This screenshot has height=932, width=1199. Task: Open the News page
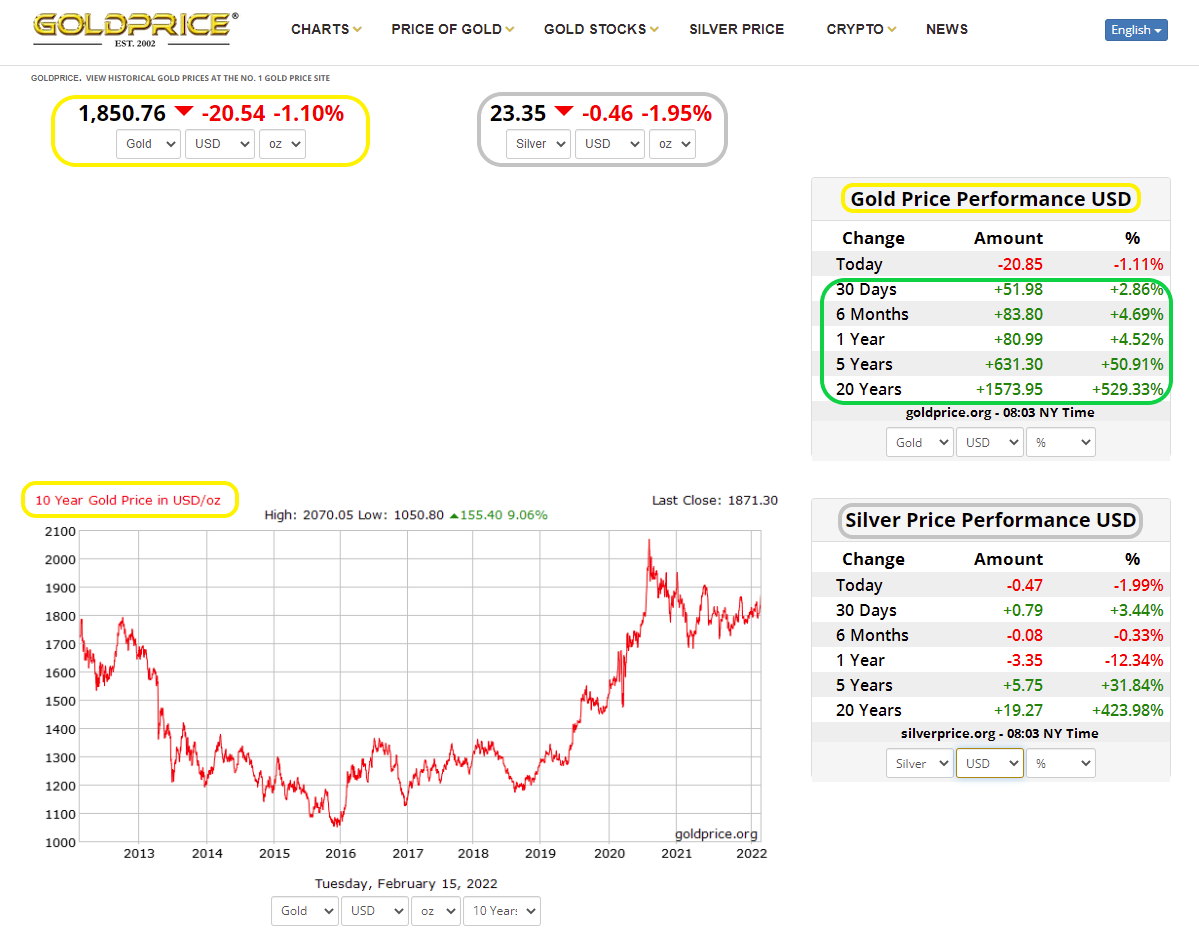coord(946,29)
